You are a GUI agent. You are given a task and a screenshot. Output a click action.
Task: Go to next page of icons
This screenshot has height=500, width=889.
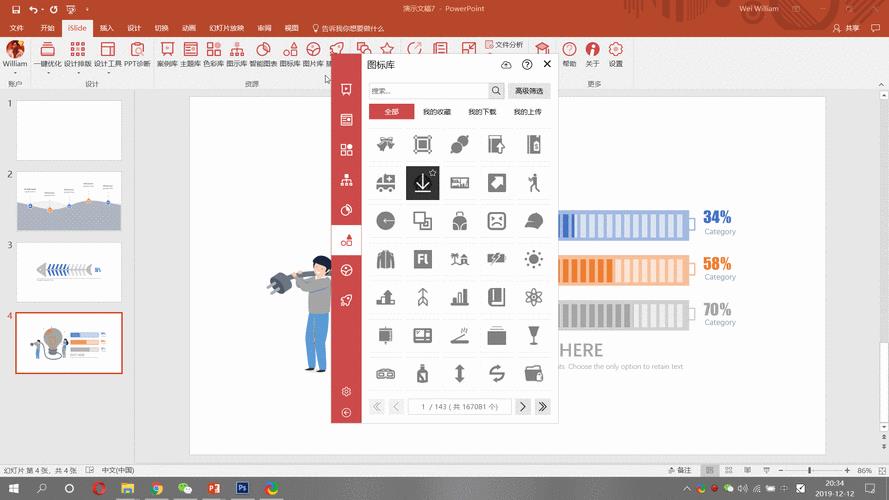[522, 407]
